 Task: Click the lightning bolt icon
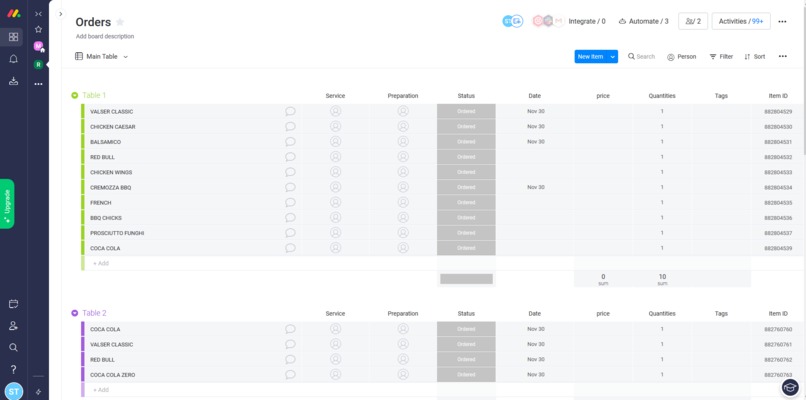tap(39, 392)
